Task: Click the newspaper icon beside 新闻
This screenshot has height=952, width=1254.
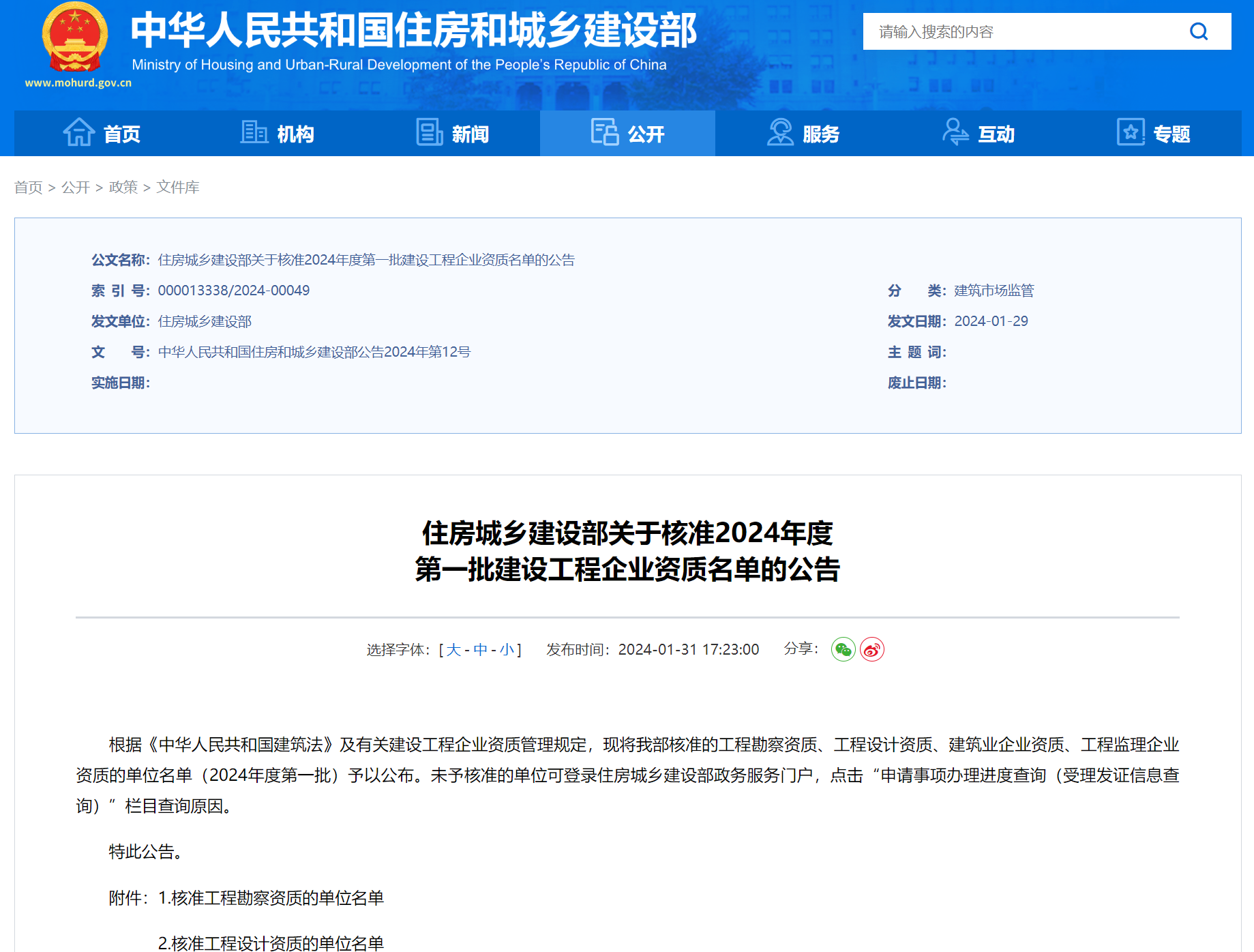Action: [429, 132]
